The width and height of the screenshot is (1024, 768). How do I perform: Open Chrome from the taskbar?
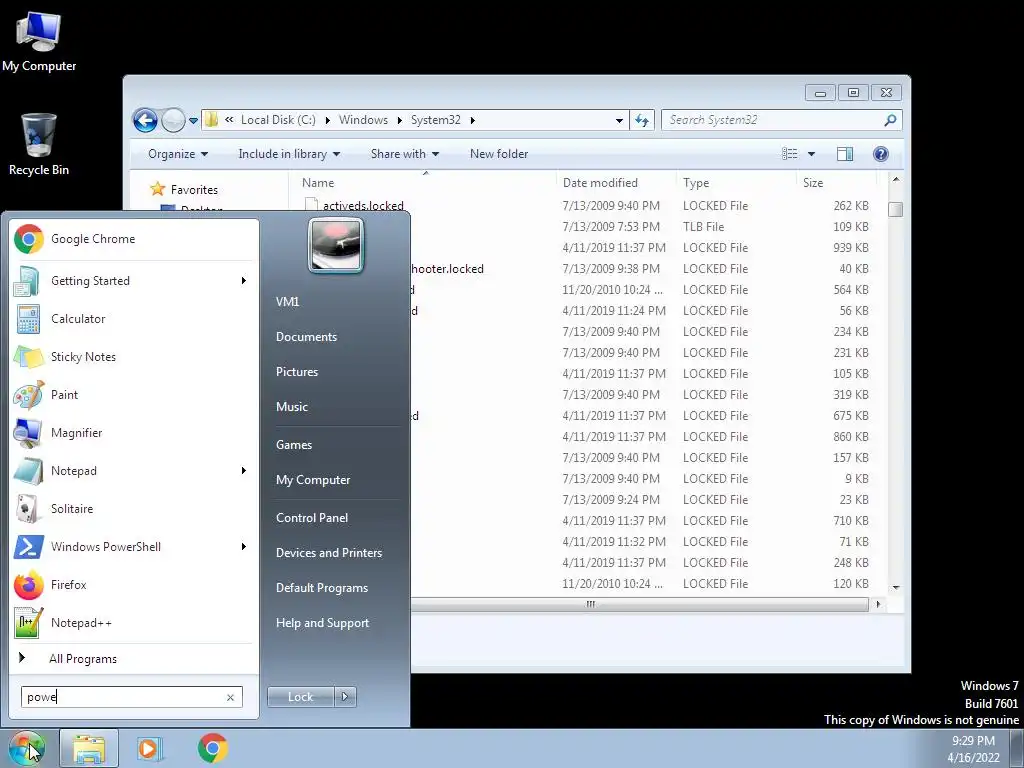click(x=213, y=748)
